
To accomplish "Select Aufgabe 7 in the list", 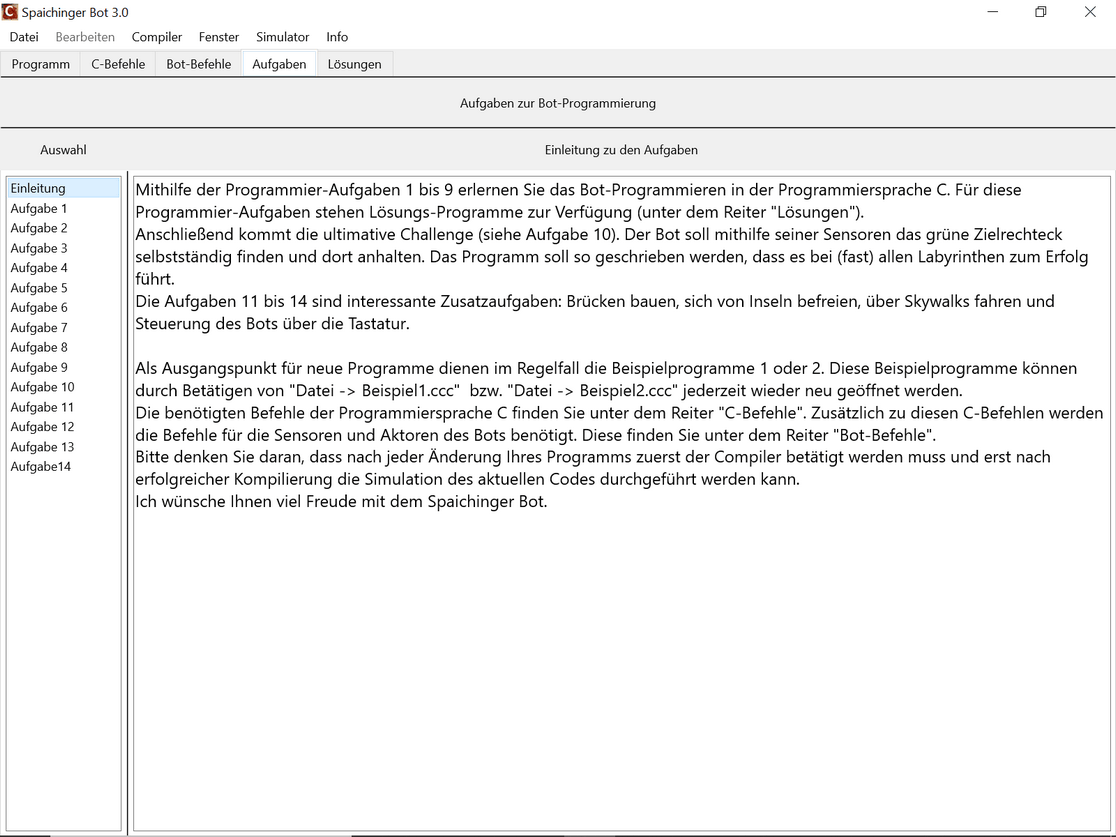I will click(x=64, y=327).
